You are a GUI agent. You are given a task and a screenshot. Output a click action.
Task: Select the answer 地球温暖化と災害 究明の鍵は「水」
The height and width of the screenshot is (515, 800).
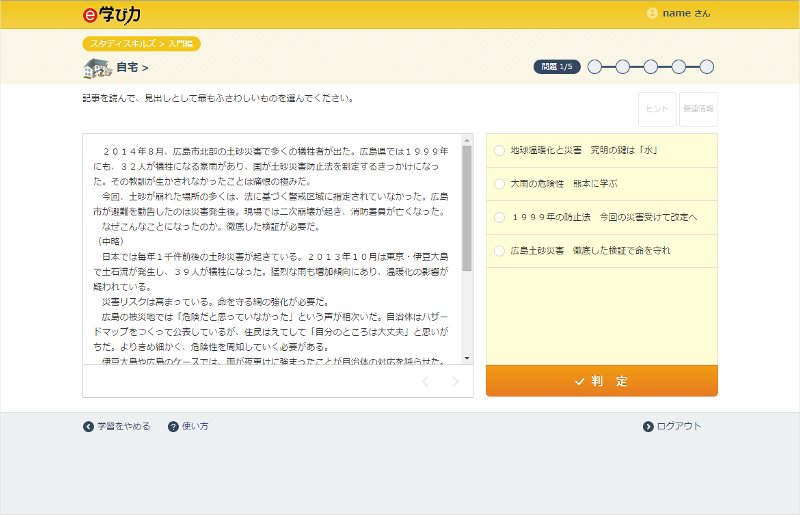pos(500,151)
